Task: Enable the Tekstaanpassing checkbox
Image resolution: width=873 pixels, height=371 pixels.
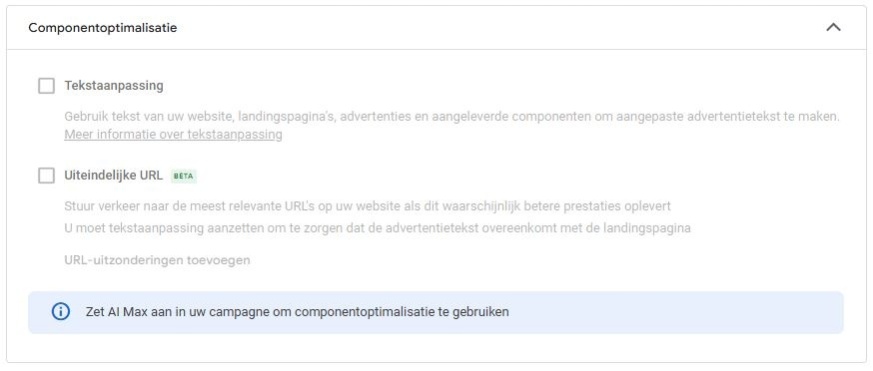Action: coord(46,86)
